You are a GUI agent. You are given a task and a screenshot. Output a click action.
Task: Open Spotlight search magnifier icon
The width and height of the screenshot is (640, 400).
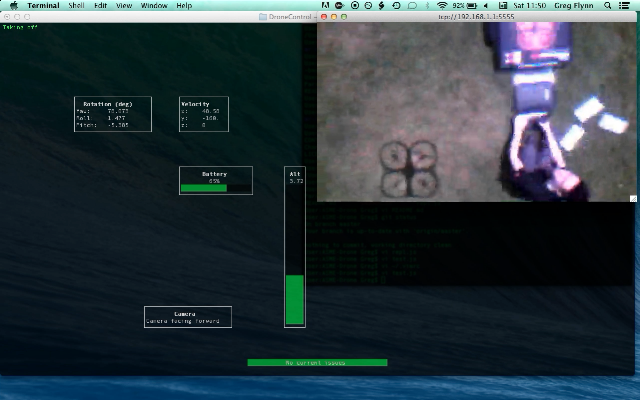607,5
